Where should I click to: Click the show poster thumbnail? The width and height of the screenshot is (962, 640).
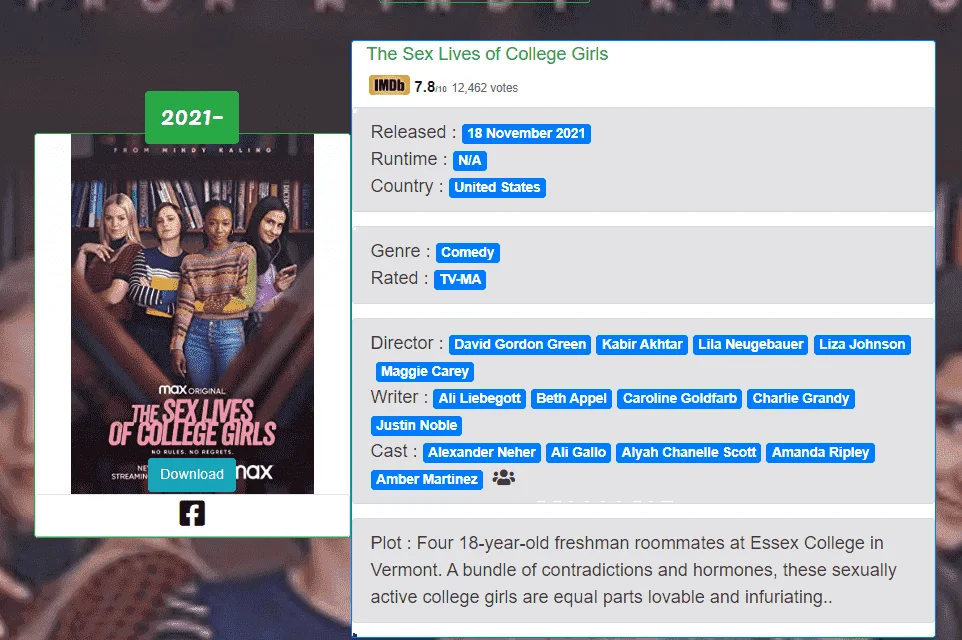pyautogui.click(x=192, y=314)
